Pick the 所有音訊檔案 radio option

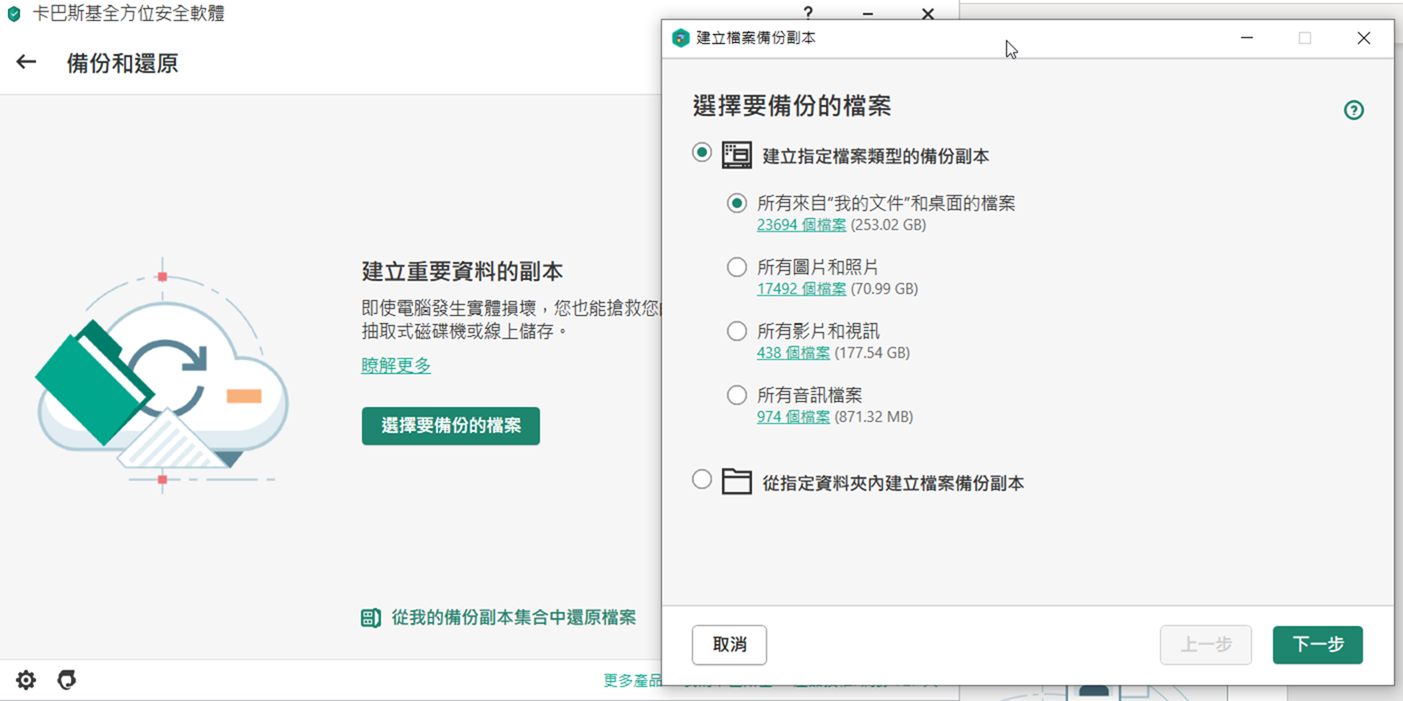click(x=737, y=395)
